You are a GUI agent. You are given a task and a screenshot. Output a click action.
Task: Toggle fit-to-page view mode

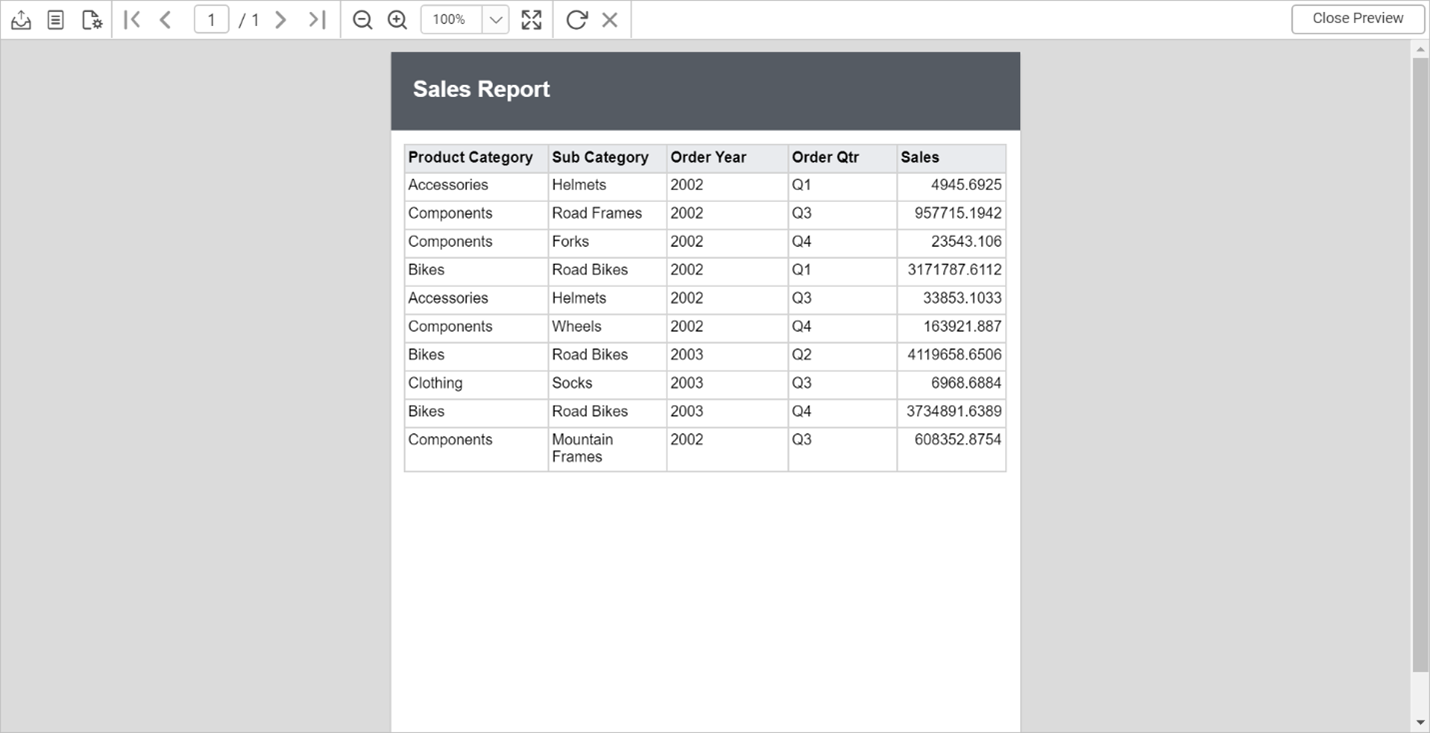tap(531, 19)
